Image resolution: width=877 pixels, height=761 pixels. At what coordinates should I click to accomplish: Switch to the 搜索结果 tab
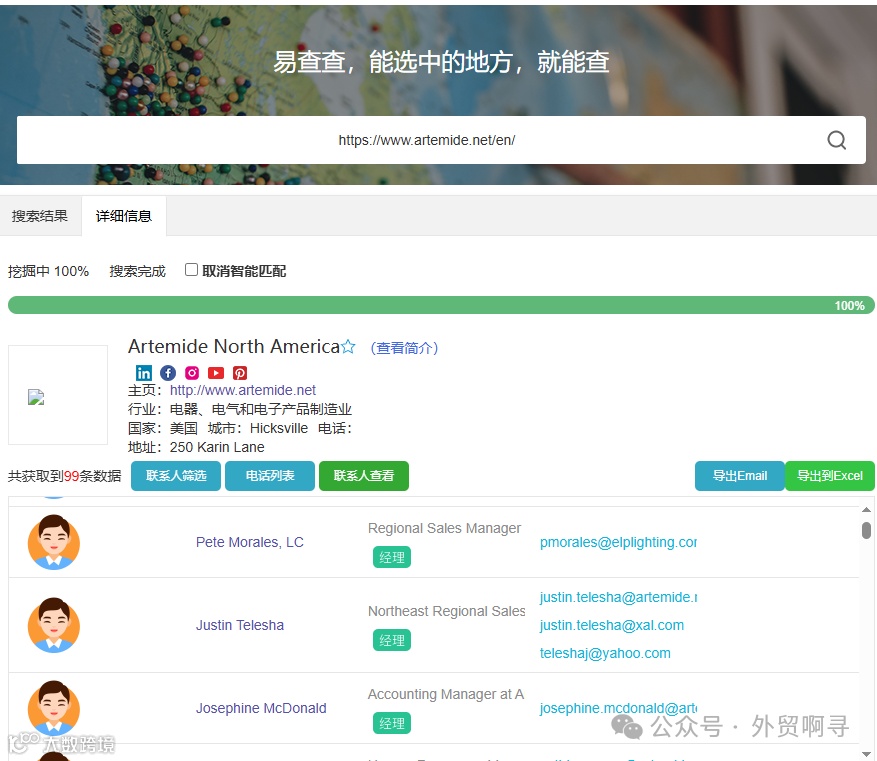pyautogui.click(x=40, y=216)
